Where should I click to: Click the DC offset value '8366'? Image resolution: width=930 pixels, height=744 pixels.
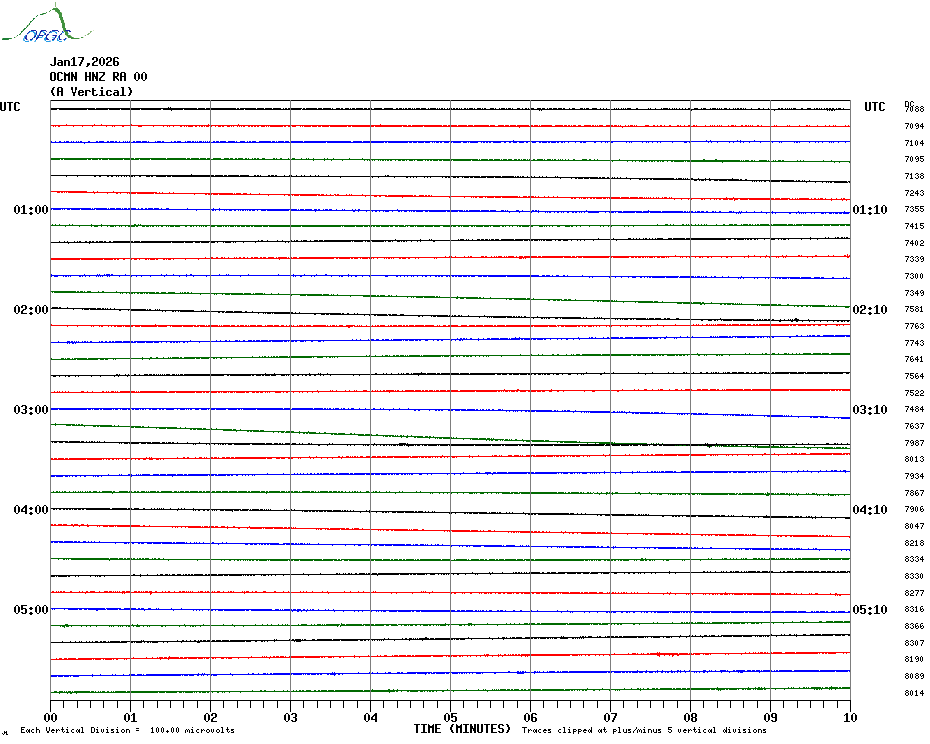tap(914, 627)
